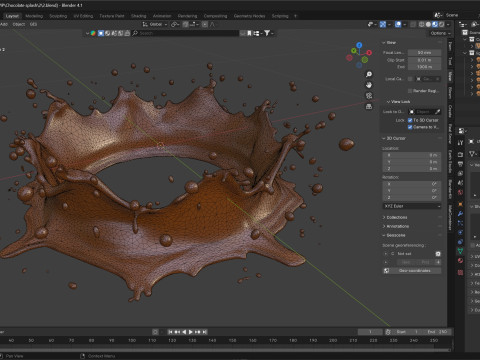Uncheck Camera to View checkbox
Screen dimensions: 480x360
410,127
